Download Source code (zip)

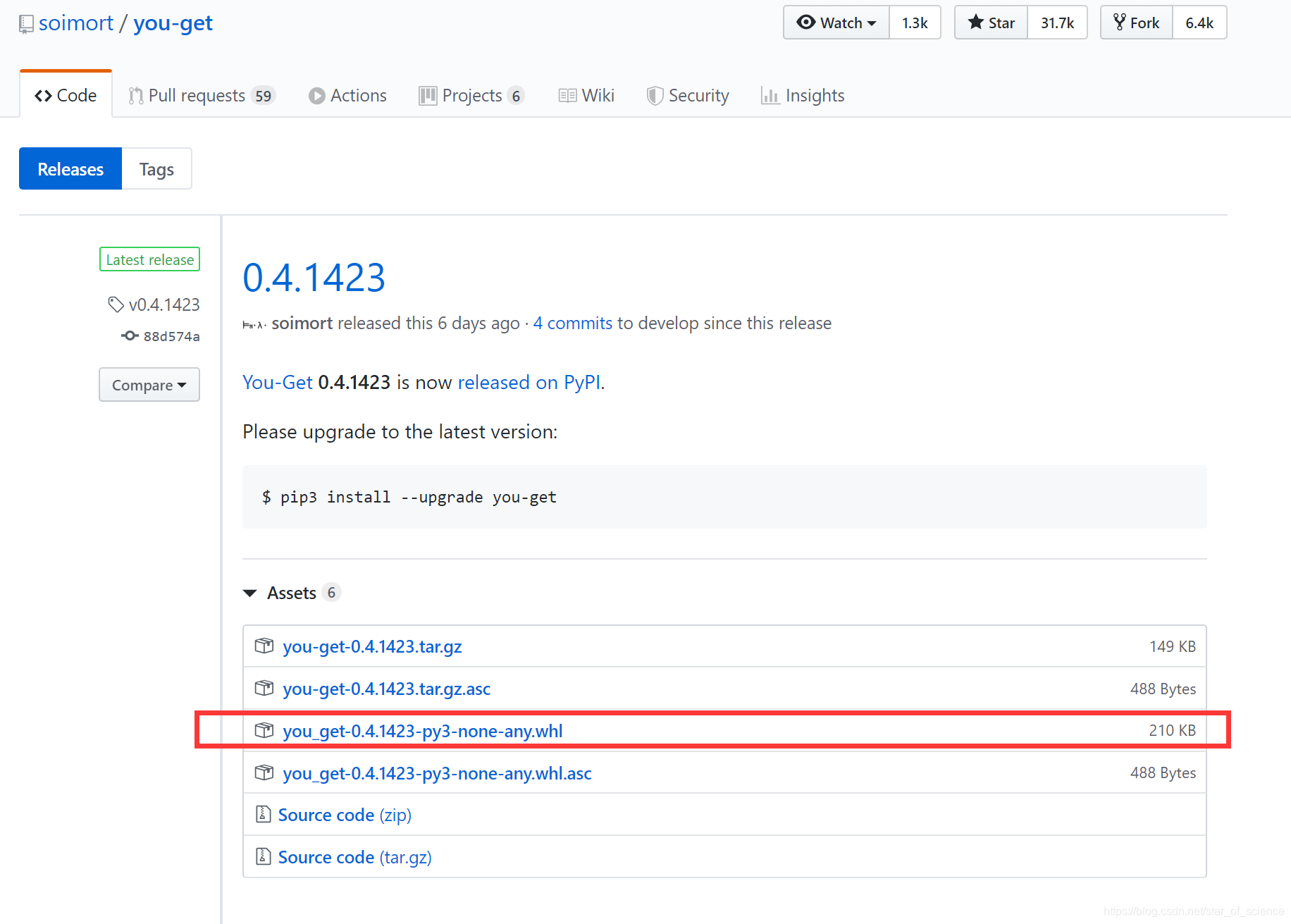click(x=345, y=815)
